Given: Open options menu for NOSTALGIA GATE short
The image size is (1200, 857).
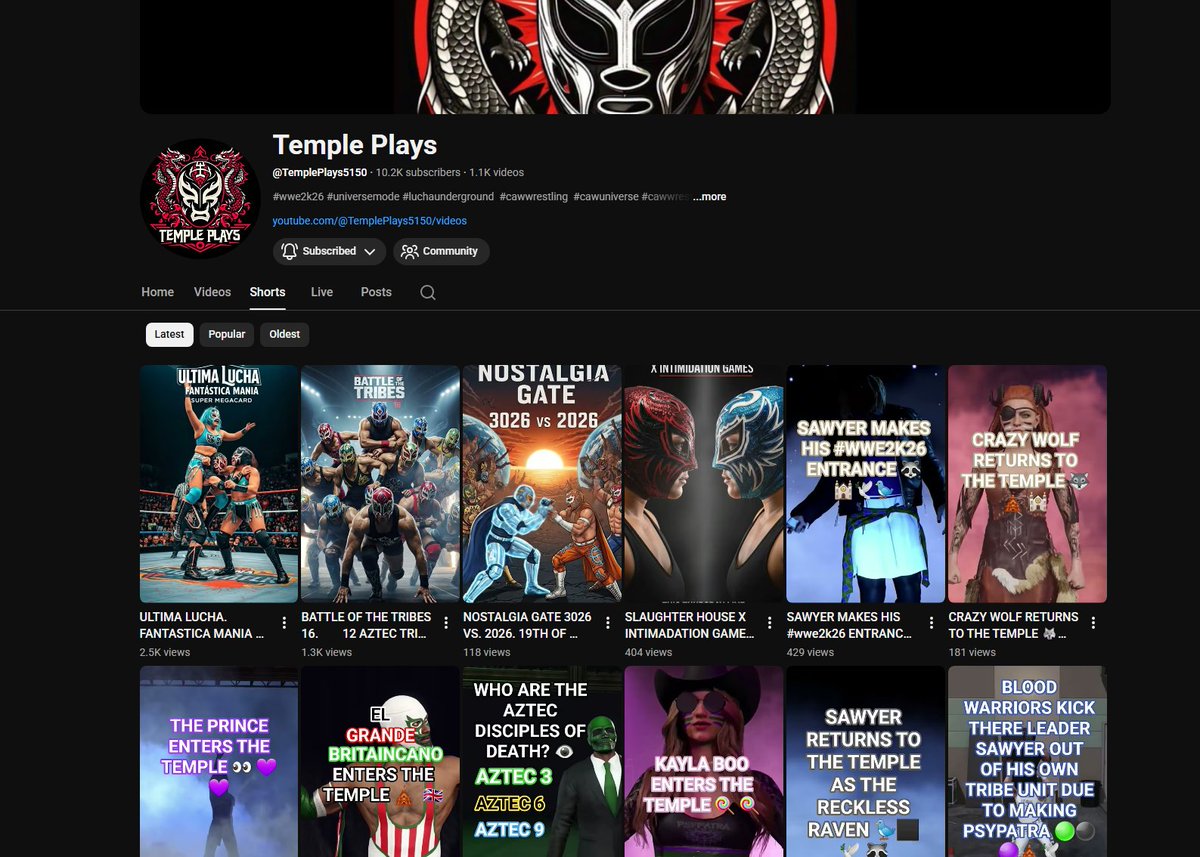Looking at the screenshot, I should 608,623.
